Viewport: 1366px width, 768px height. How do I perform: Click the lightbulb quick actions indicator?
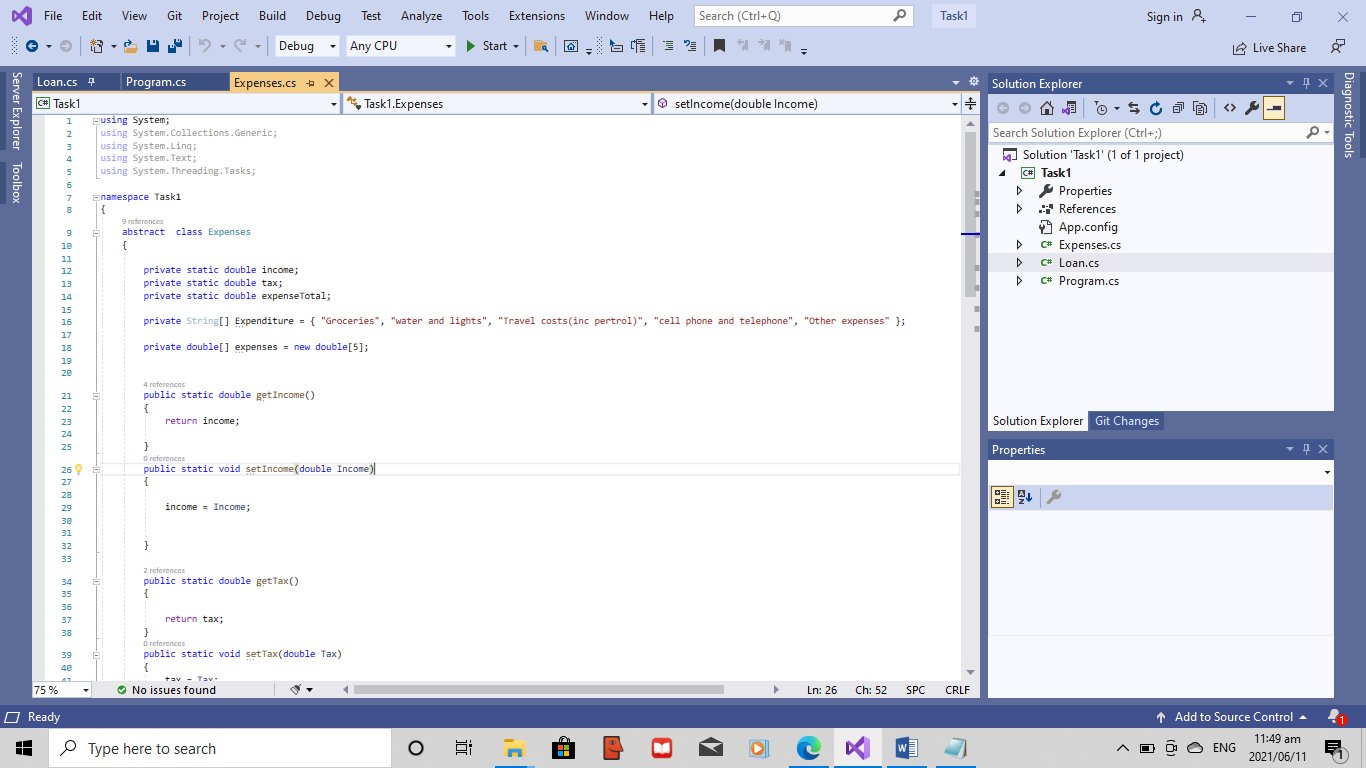(79, 468)
